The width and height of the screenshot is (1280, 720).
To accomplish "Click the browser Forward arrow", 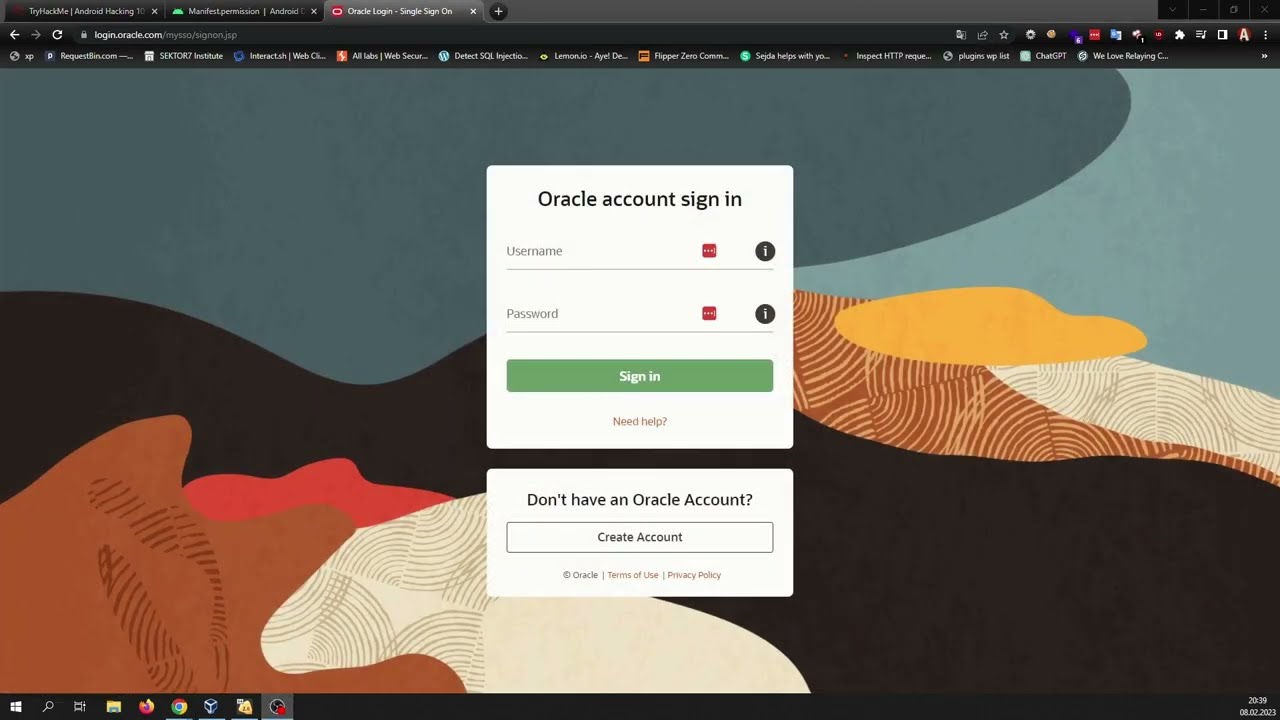I will [x=36, y=34].
